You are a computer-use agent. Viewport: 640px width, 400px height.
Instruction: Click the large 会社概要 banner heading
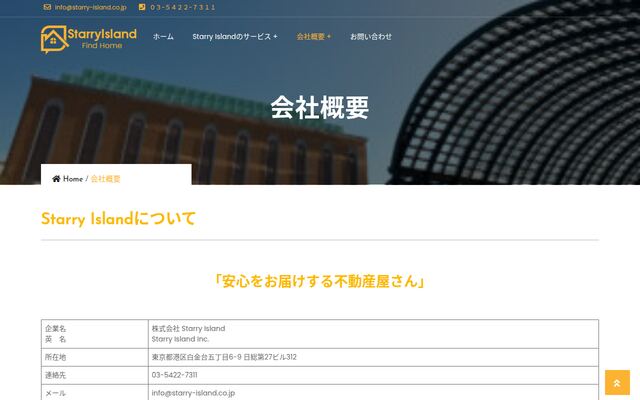(320, 107)
